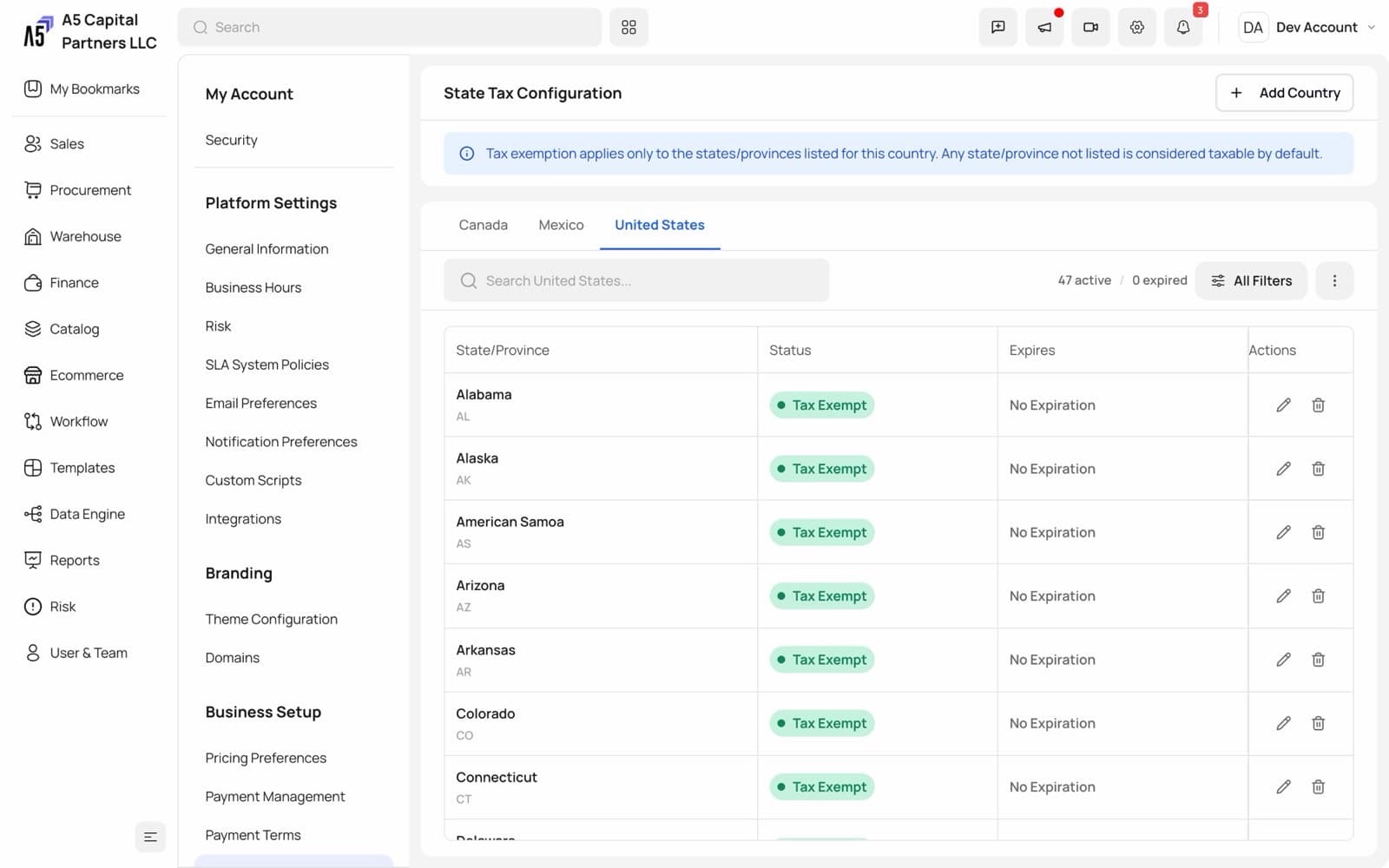The image size is (1389, 868).
Task: Click the Search United States field
Action: (636, 280)
